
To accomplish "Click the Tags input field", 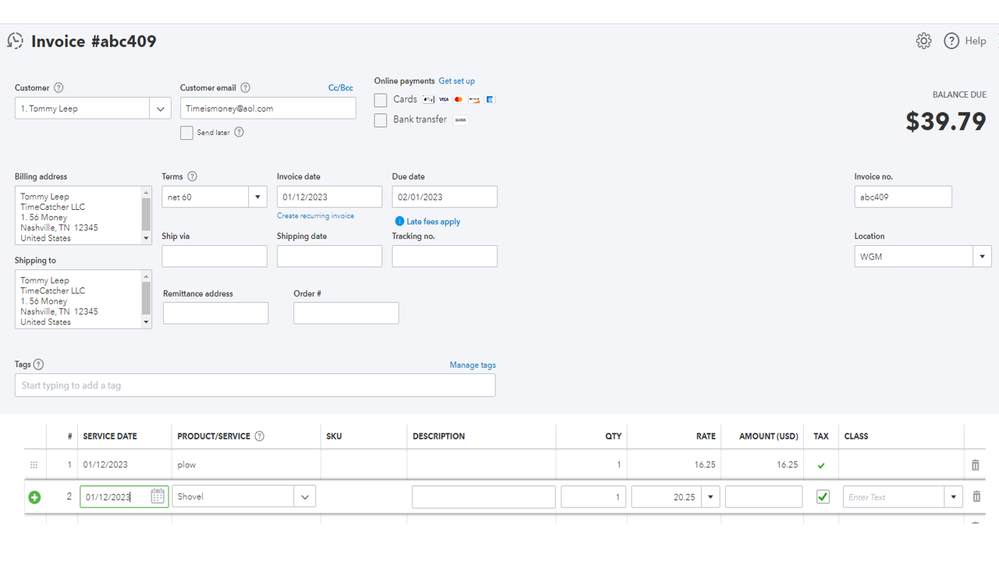I will (255, 385).
